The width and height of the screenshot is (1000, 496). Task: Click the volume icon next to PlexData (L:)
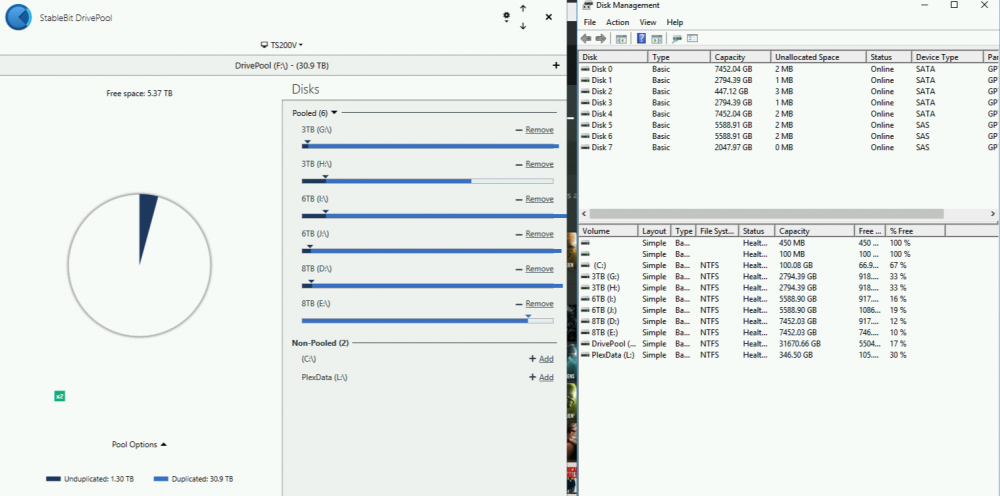[586, 355]
